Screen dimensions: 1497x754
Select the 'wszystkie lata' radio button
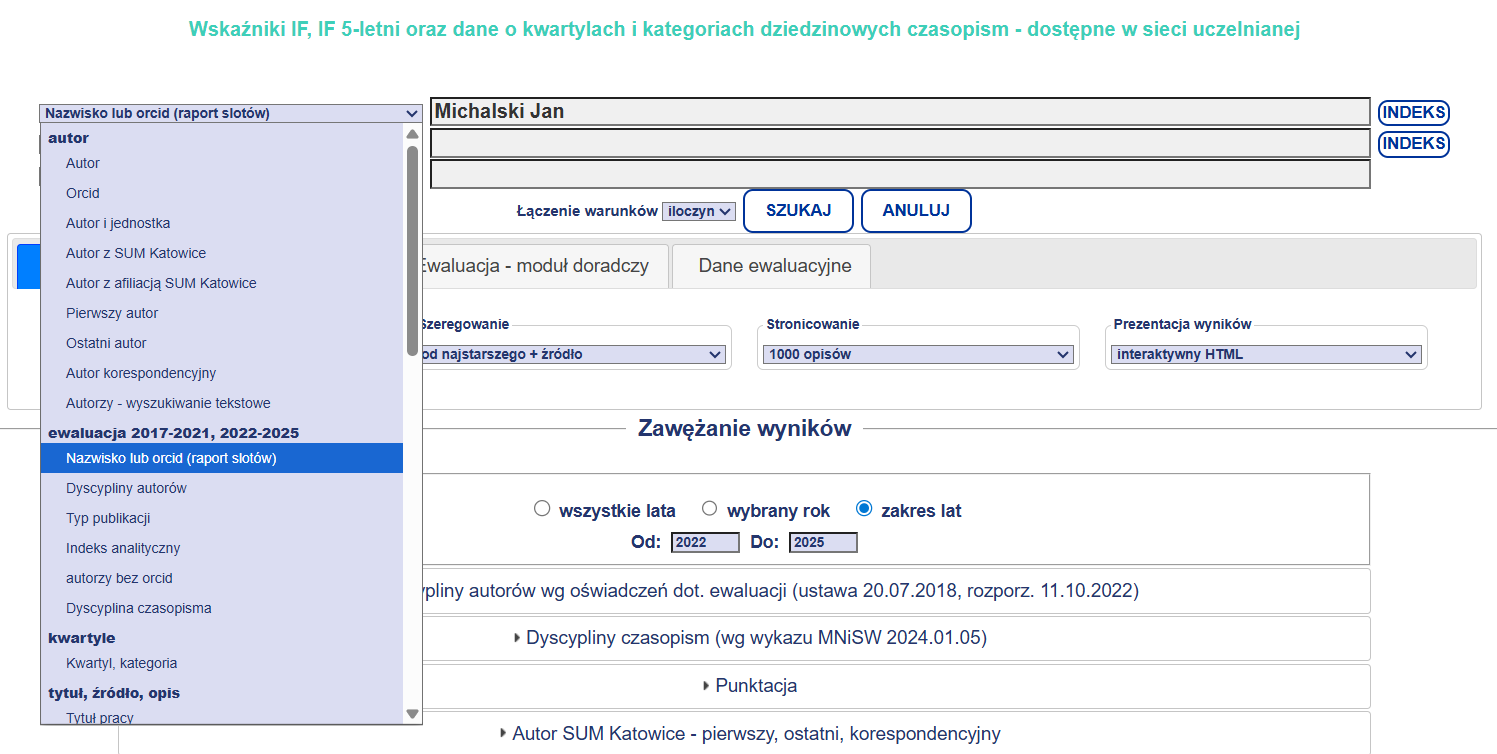542,508
